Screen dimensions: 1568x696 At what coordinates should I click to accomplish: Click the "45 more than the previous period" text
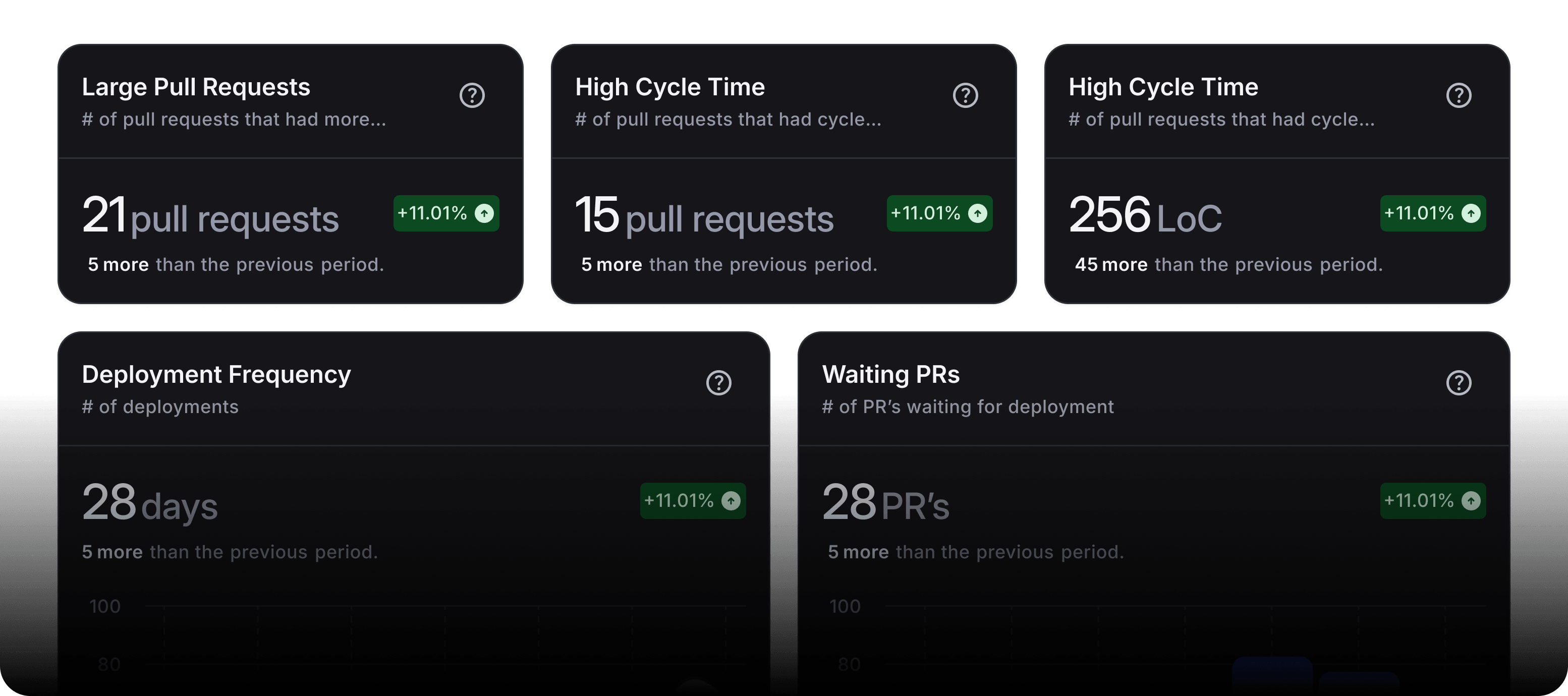tap(1228, 265)
